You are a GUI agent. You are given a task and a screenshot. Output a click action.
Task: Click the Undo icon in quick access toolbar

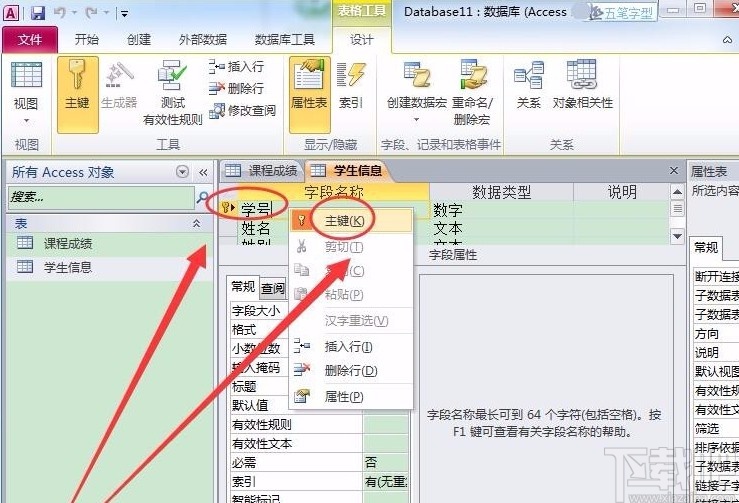click(59, 13)
